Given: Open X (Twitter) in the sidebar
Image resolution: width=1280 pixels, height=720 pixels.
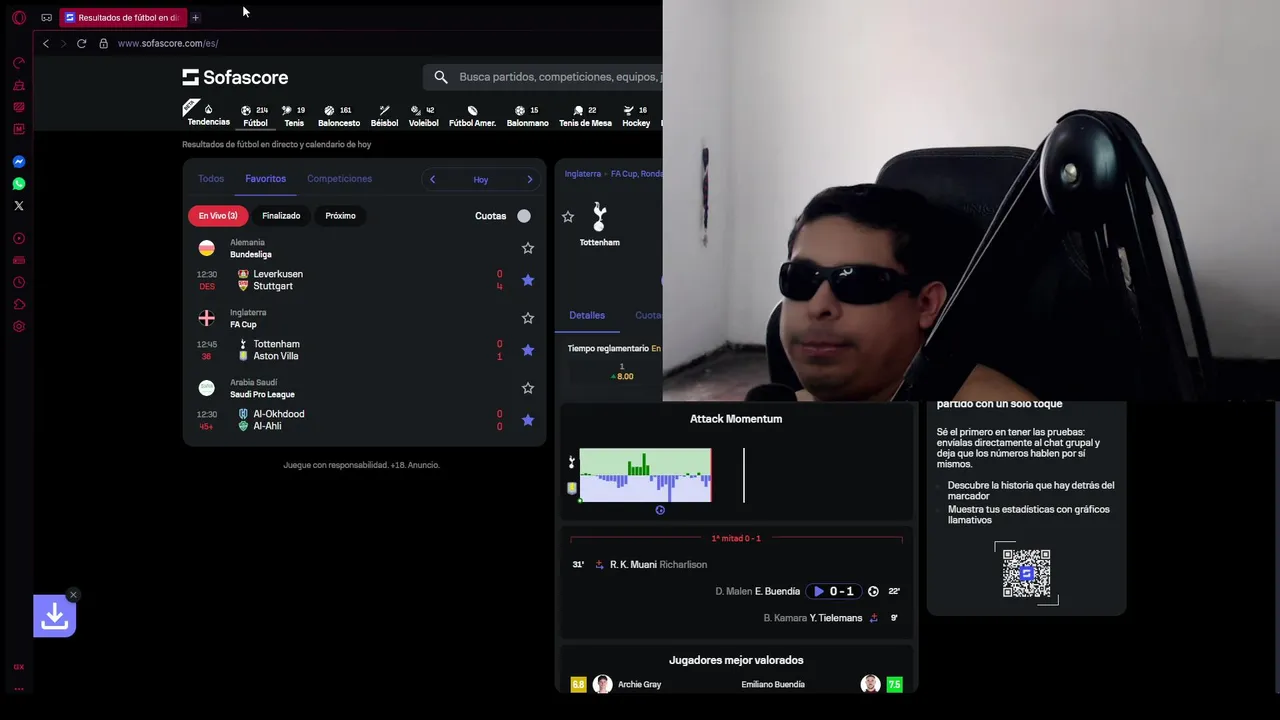Looking at the screenshot, I should point(18,206).
